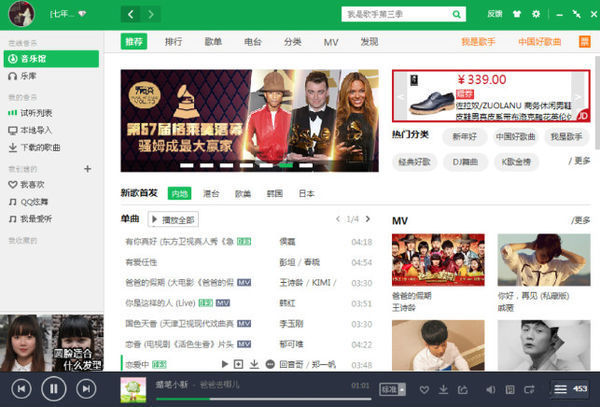Skip to the next track
The width and height of the screenshot is (600, 407).
tap(86, 389)
